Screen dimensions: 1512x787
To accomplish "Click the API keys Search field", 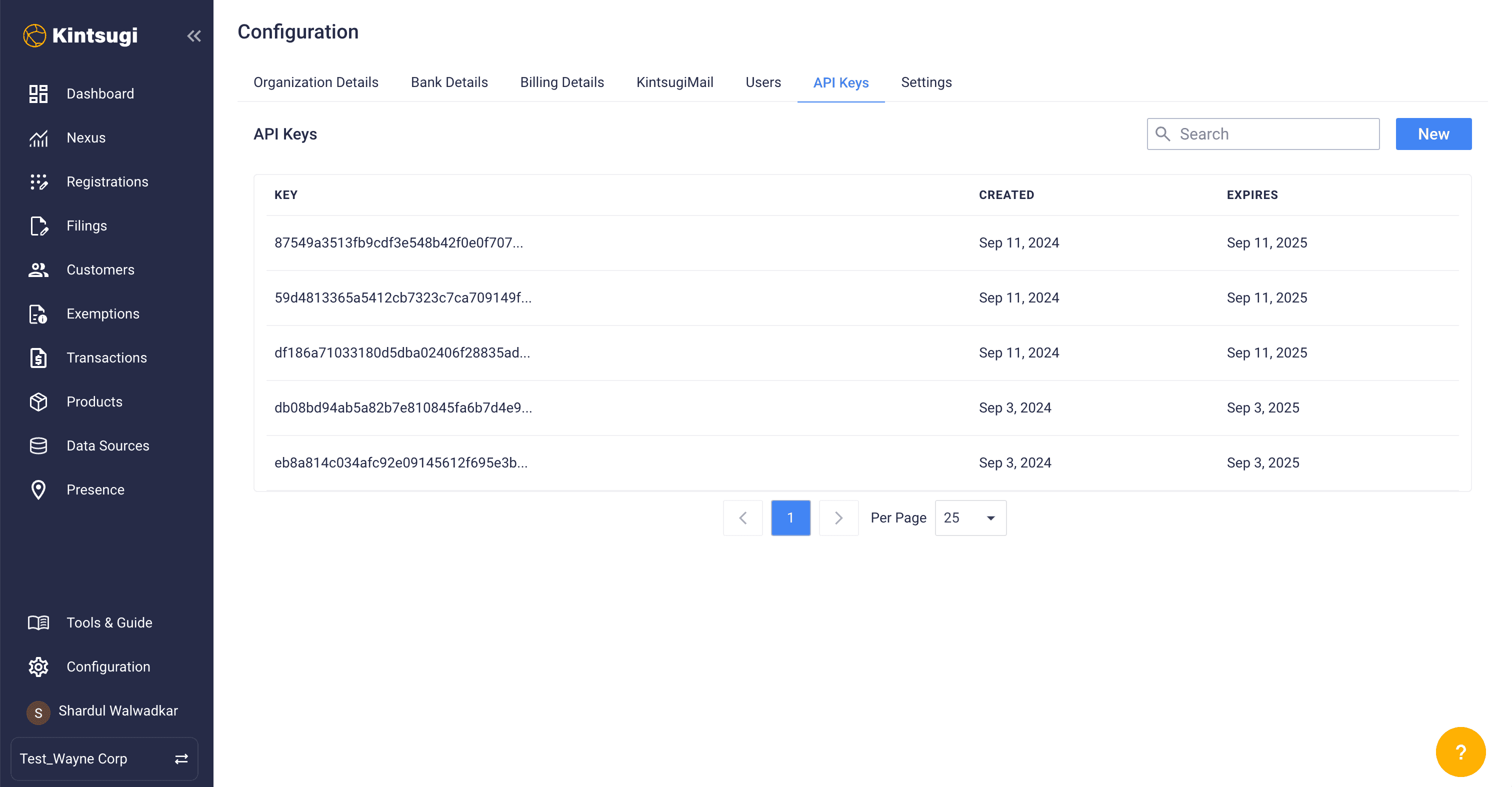I will coord(1273,134).
